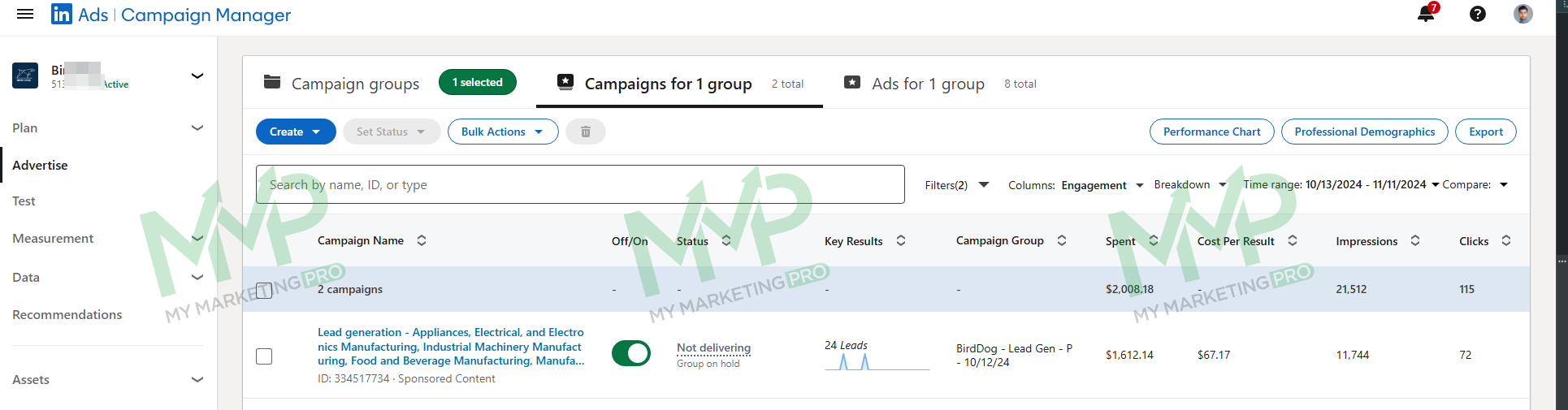Open Test in the sidebar
Image resolution: width=1568 pixels, height=410 pixels.
click(x=24, y=201)
